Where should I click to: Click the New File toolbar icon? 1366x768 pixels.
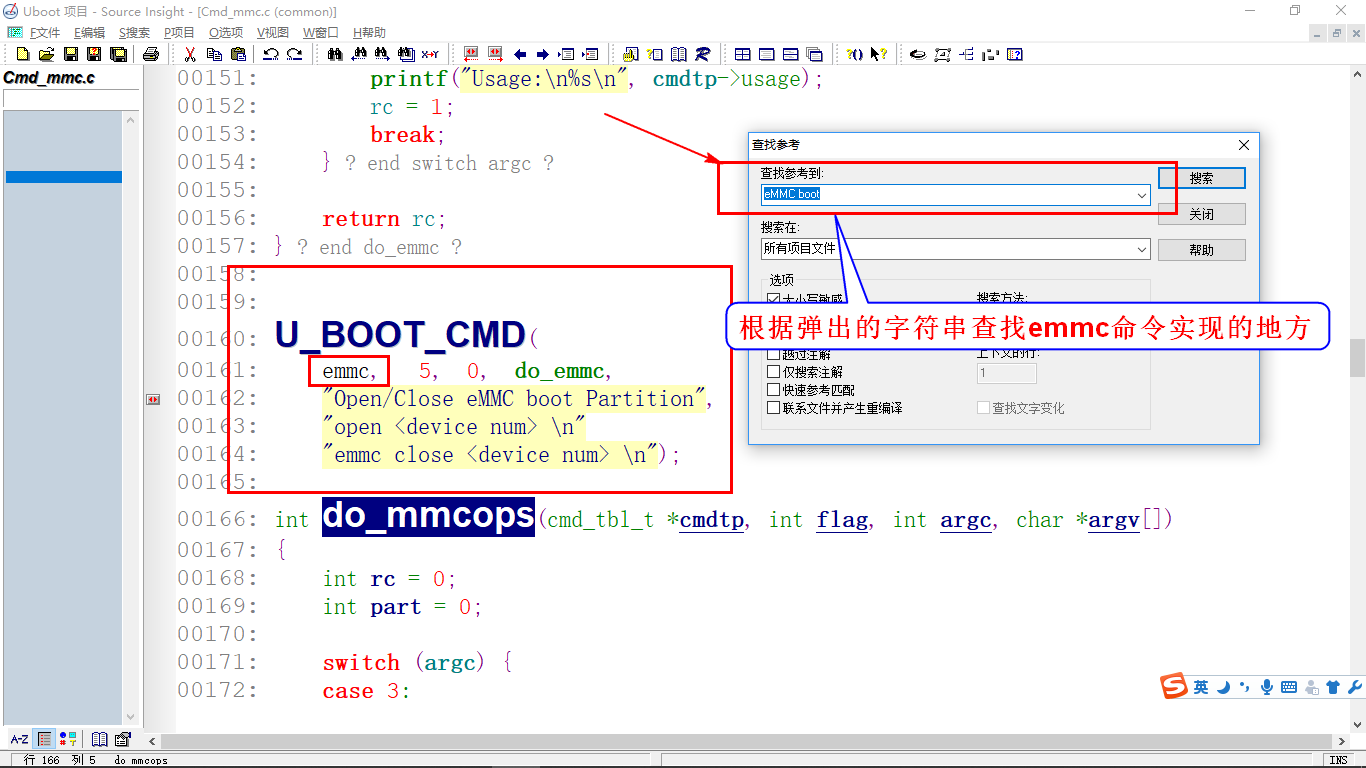click(x=23, y=54)
